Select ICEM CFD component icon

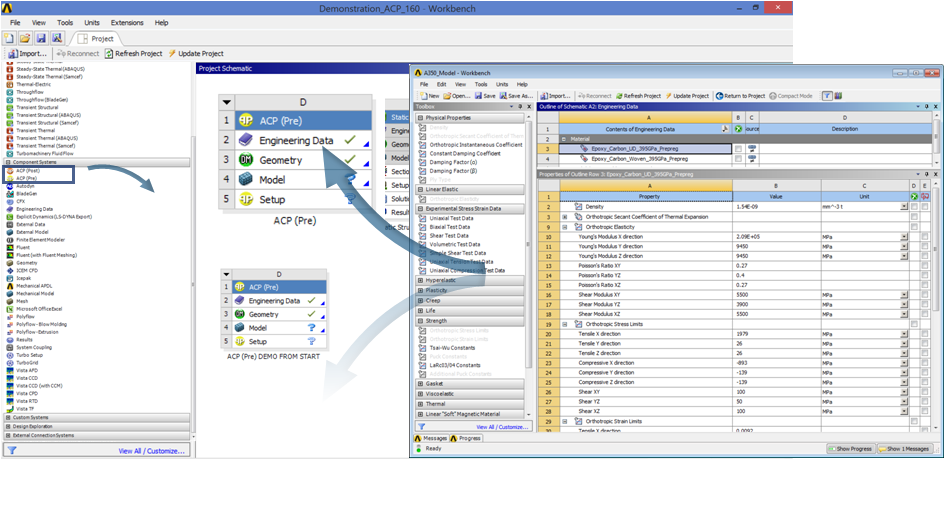(x=10, y=271)
